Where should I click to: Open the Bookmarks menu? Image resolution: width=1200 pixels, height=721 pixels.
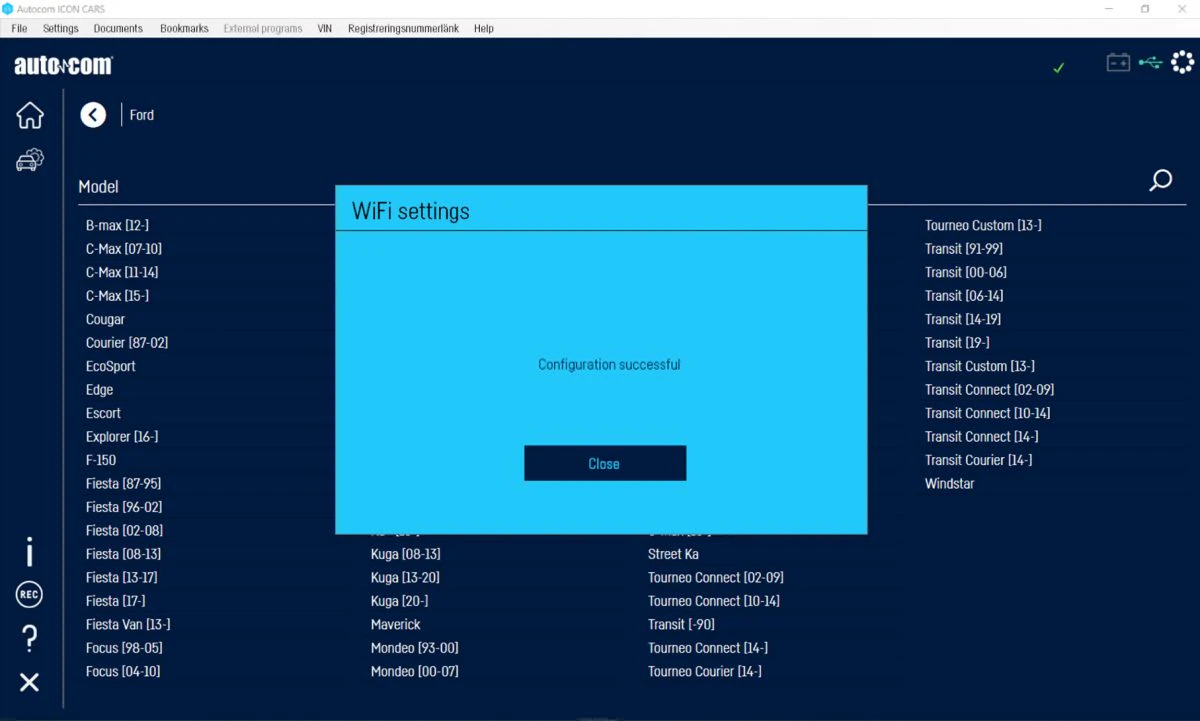184,28
